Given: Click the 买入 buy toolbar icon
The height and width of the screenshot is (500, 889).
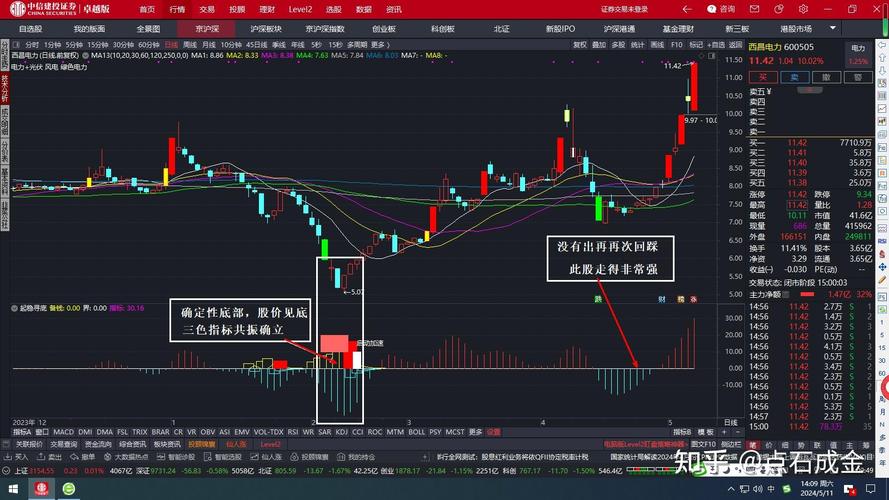Looking at the screenshot, I should click(16, 457).
